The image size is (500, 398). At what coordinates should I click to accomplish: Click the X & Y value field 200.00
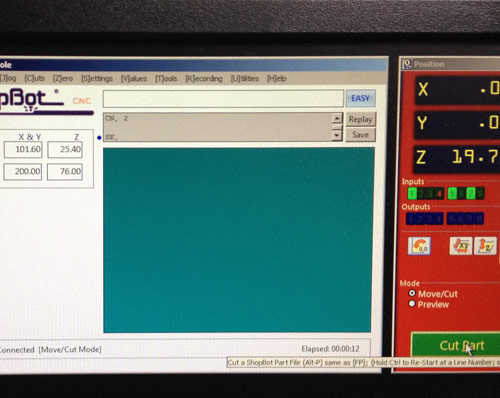23,172
